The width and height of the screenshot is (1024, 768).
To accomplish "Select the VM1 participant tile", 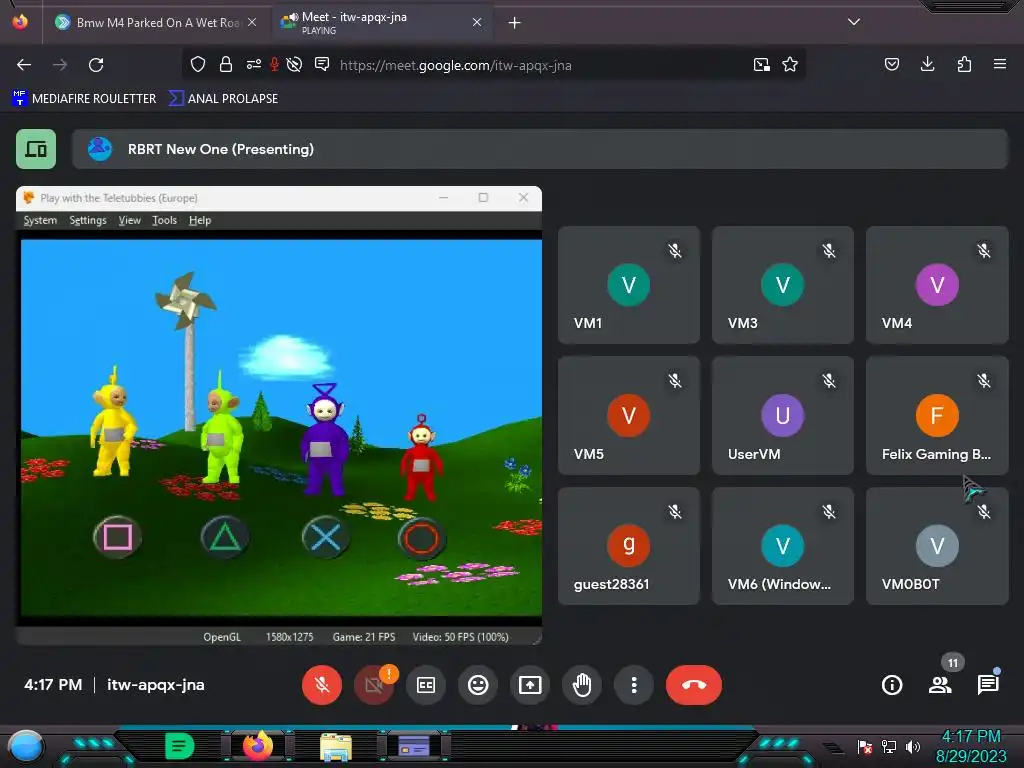I will [x=629, y=285].
